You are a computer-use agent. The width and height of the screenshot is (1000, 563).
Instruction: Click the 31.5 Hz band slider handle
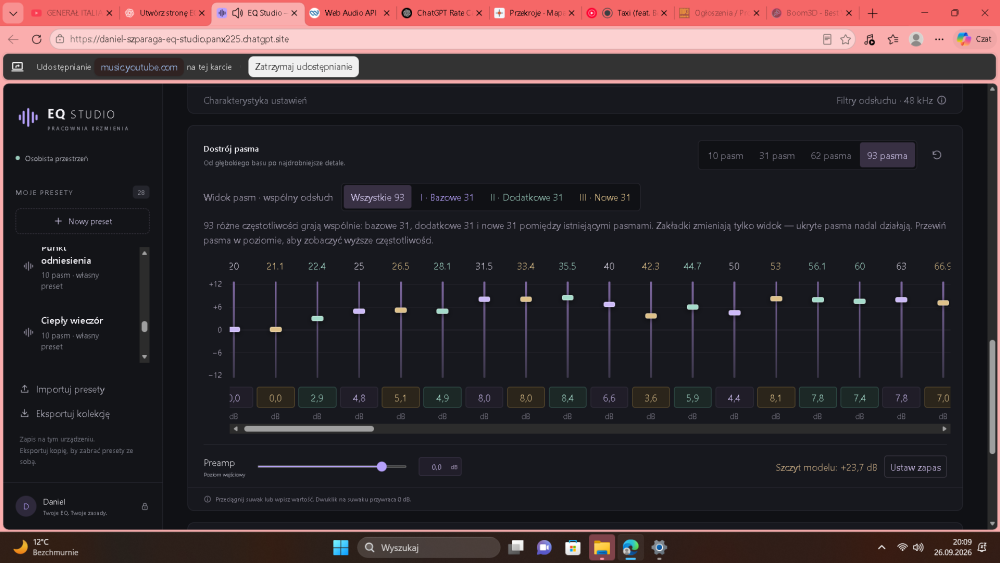484,299
